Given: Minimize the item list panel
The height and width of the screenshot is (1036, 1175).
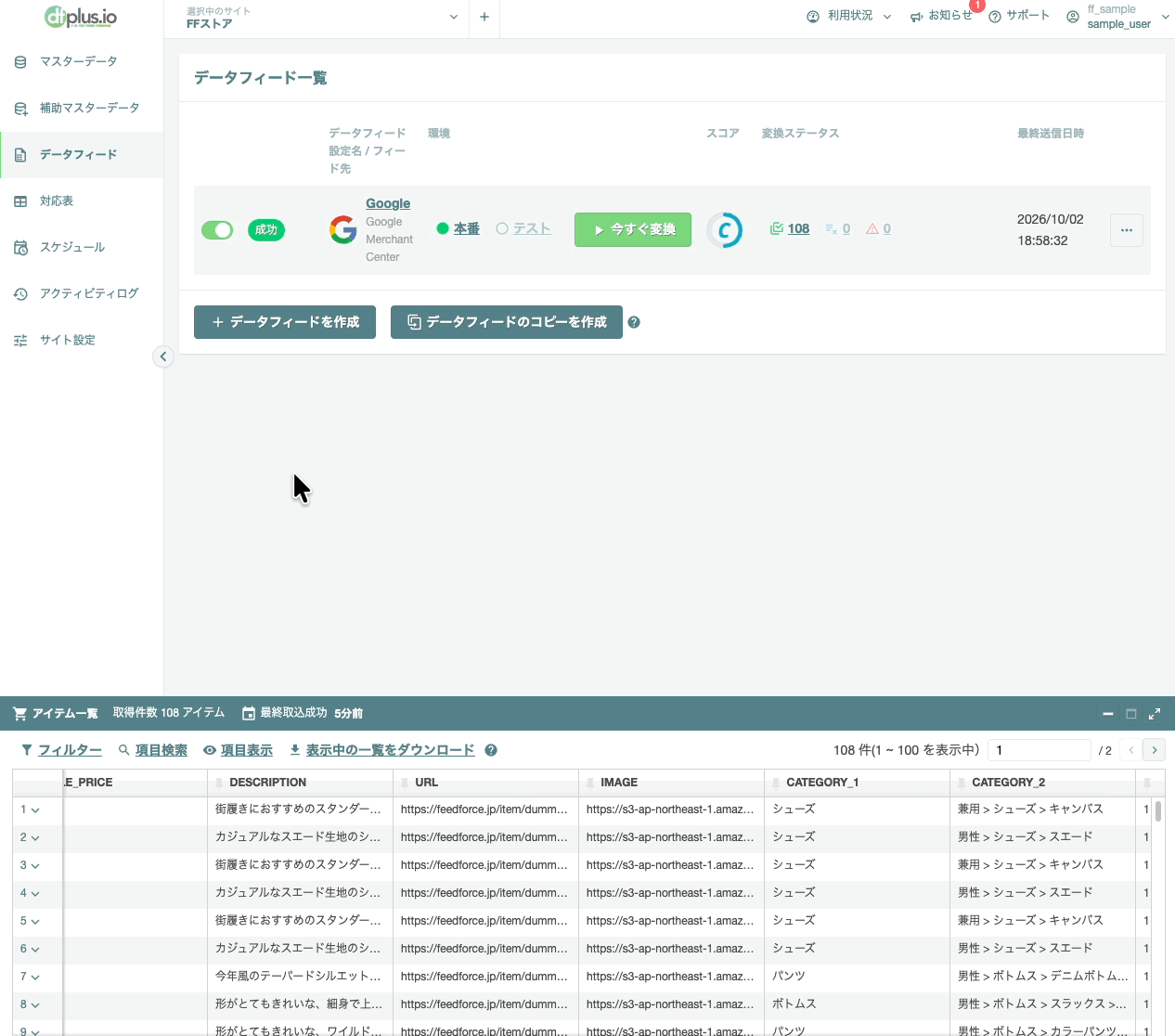Looking at the screenshot, I should coord(1107,714).
